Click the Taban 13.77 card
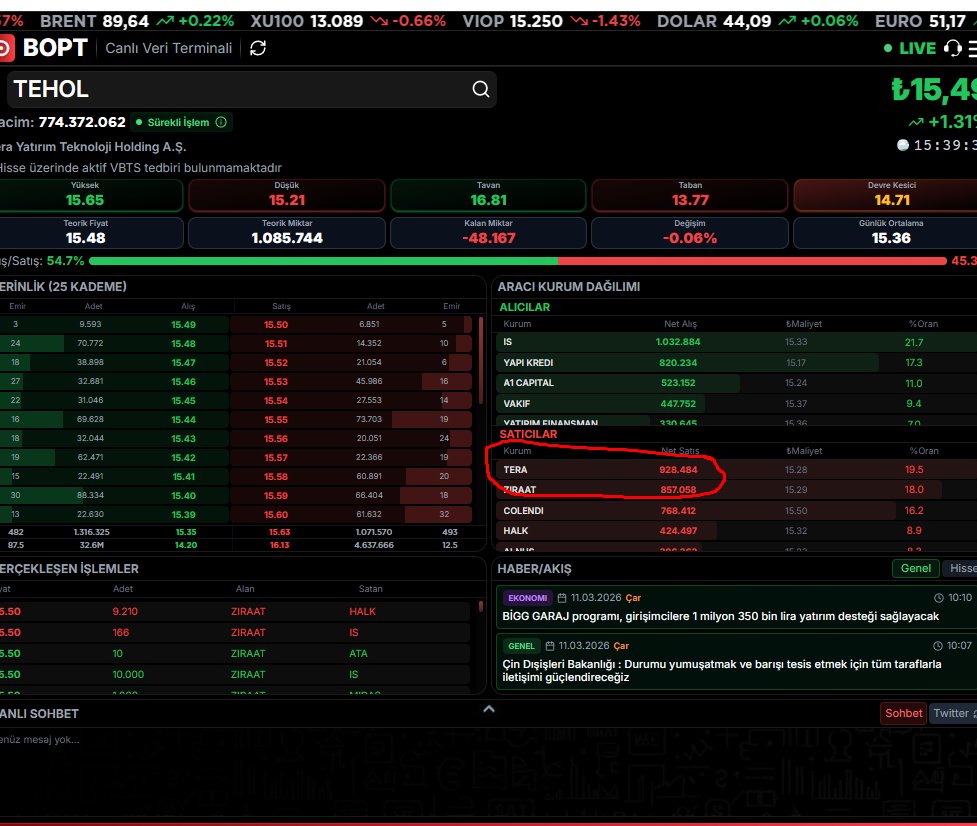Viewport: 977px width, 826px height. click(x=690, y=195)
